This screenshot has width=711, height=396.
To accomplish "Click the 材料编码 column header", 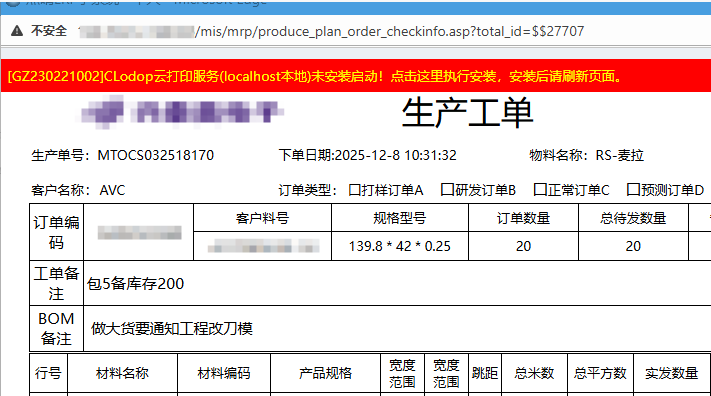I will [224, 373].
